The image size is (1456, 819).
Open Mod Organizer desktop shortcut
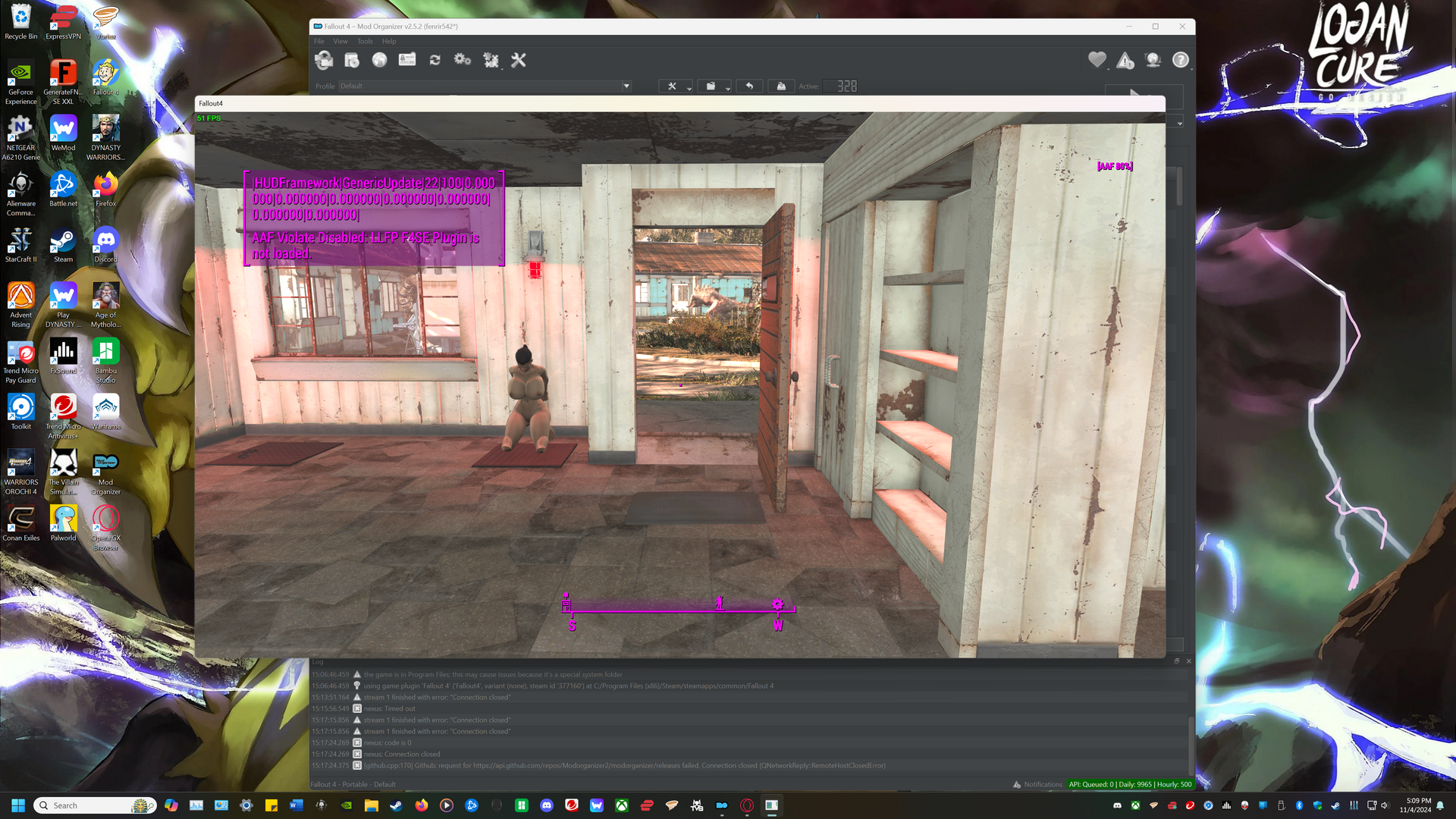(106, 474)
